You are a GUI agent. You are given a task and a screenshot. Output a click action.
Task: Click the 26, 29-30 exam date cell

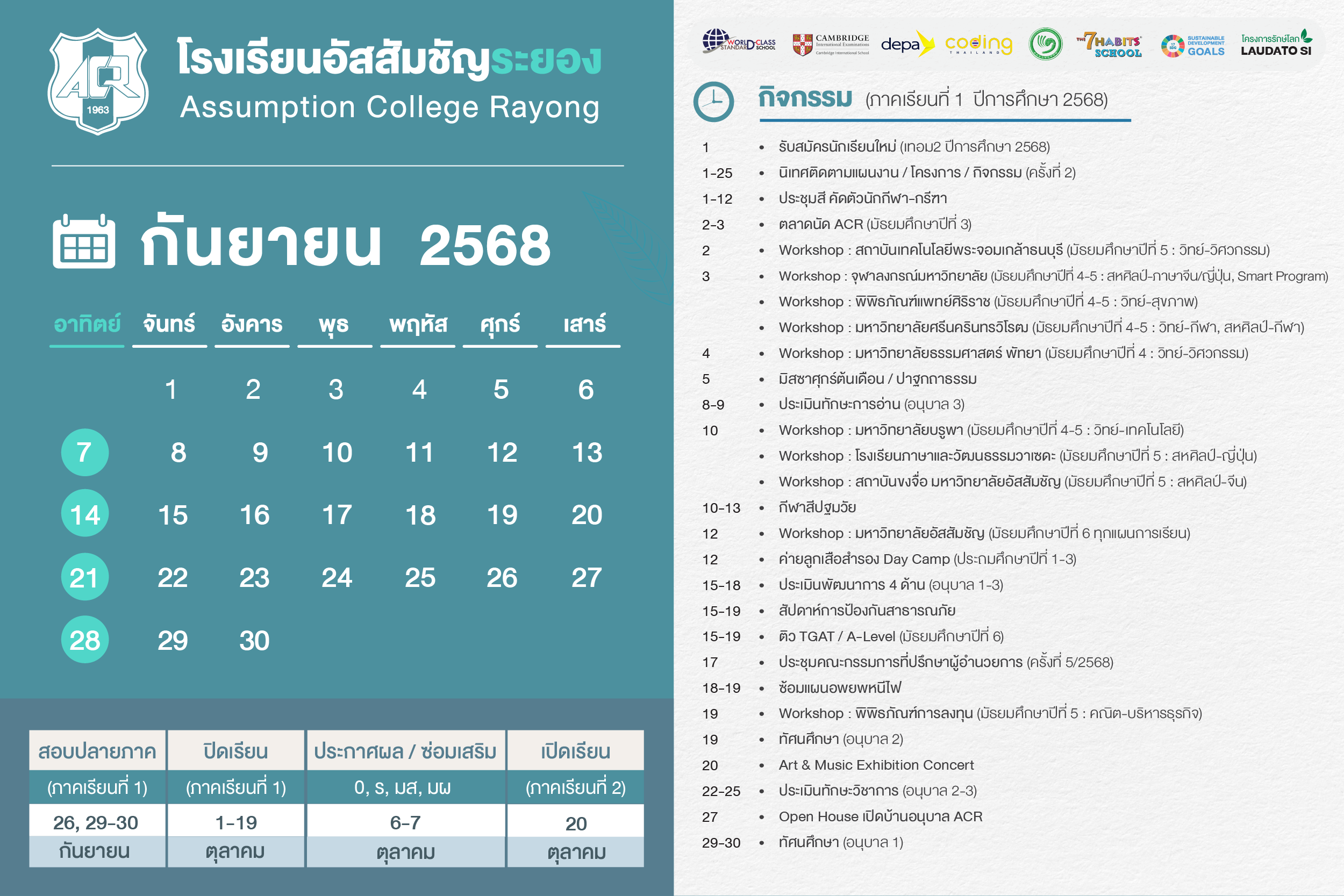(97, 821)
